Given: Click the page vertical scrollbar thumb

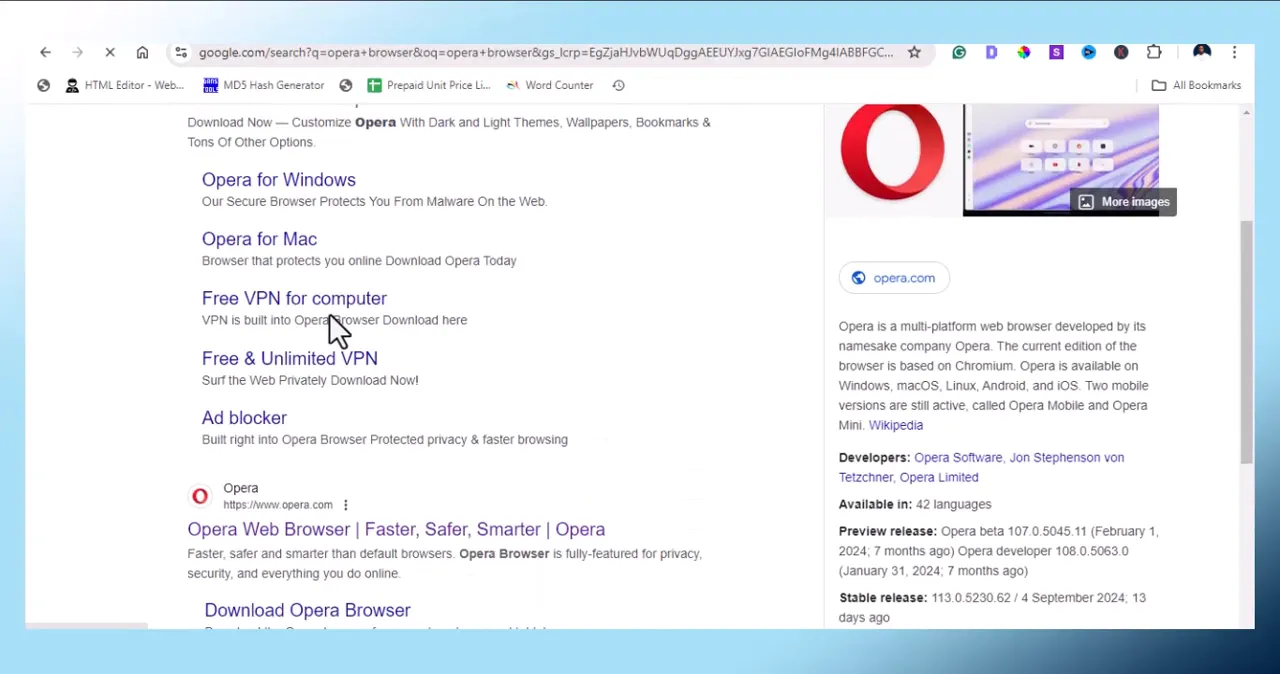Looking at the screenshot, I should pos(1246,343).
